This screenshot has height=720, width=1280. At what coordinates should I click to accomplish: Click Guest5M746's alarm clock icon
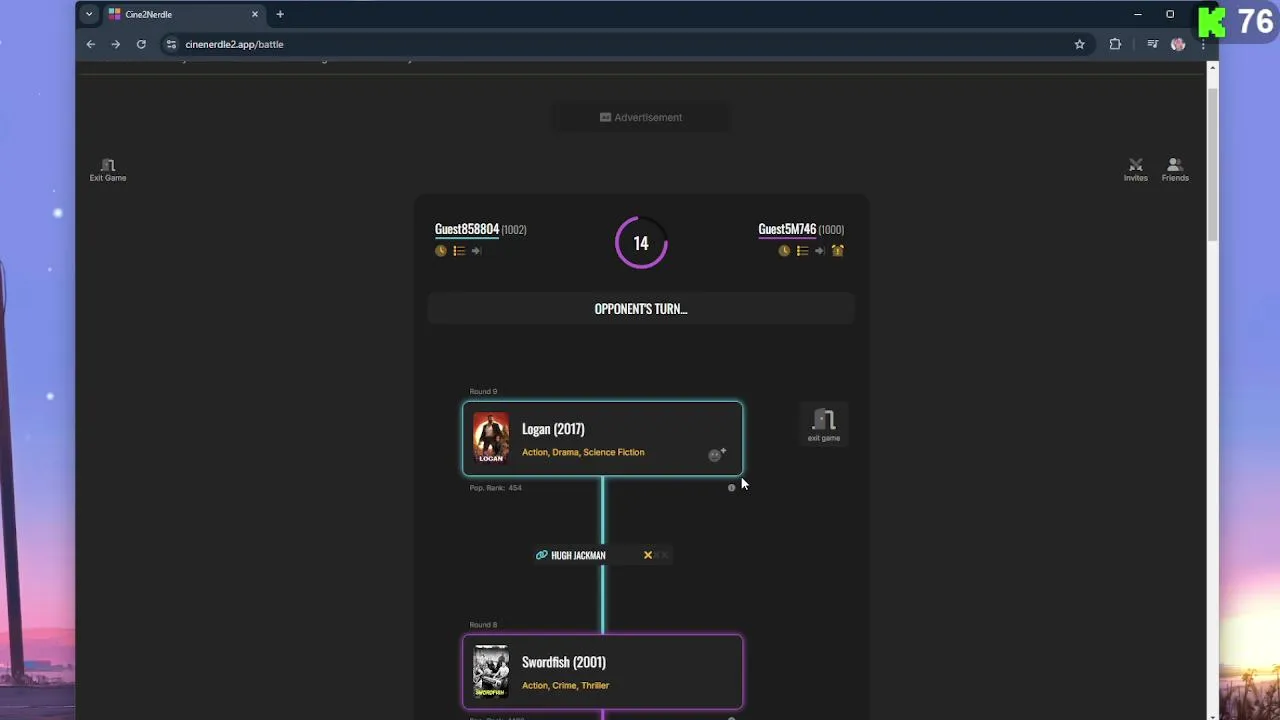837,251
